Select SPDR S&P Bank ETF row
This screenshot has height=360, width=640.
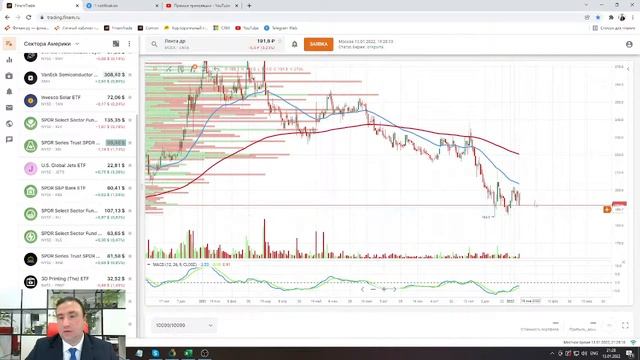pyautogui.click(x=78, y=191)
